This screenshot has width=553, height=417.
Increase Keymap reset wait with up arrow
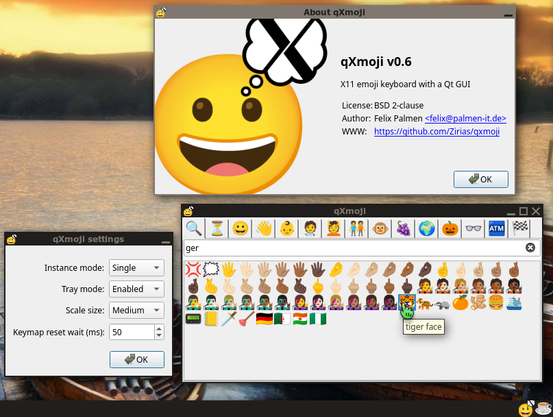(159, 328)
